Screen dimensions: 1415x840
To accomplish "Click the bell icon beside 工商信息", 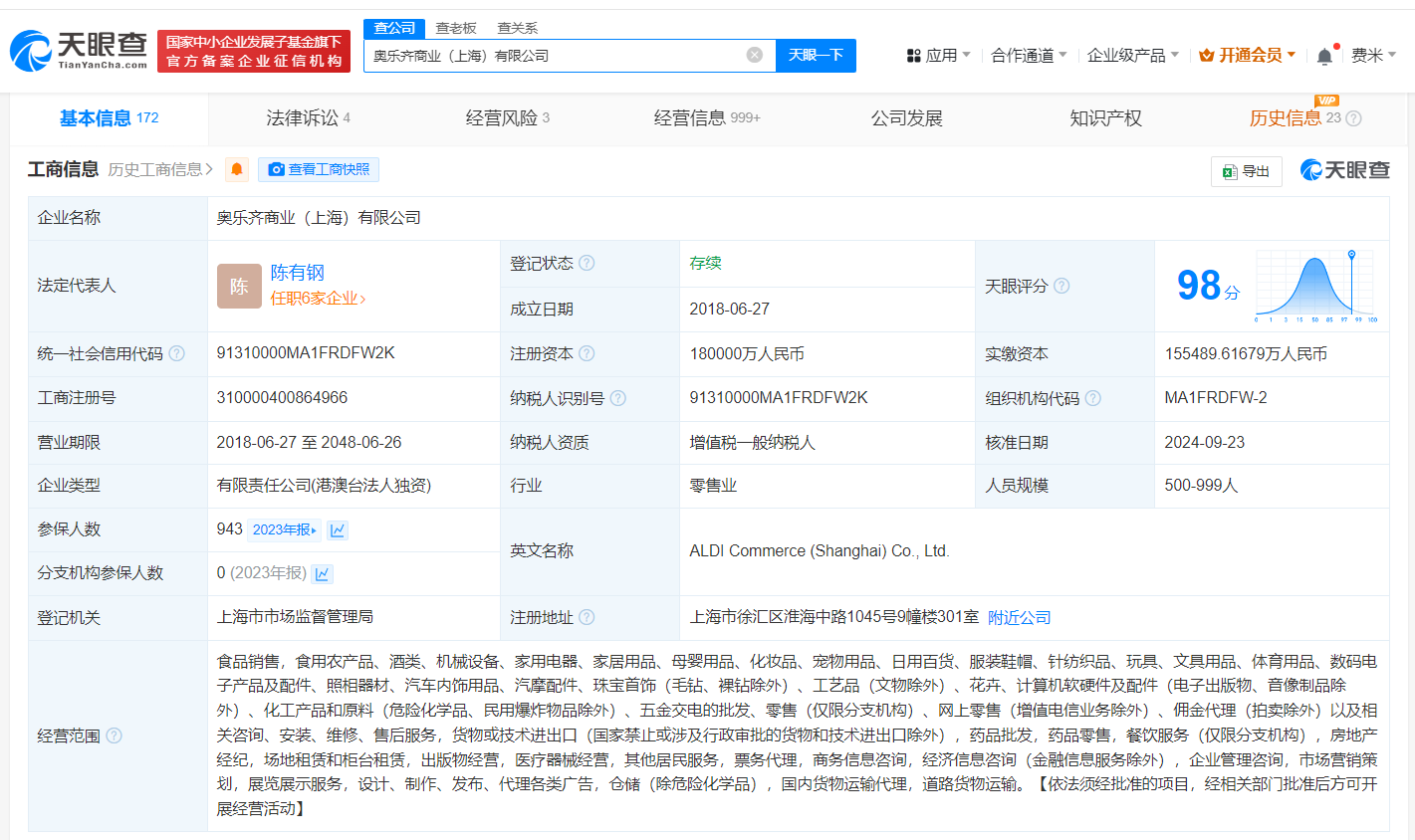I will (x=238, y=169).
